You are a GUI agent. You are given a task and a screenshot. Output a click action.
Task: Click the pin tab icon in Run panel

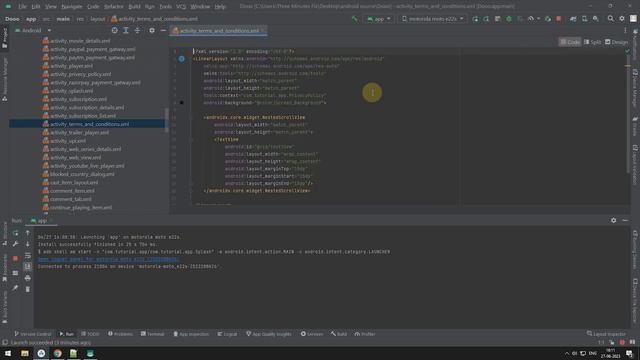tap(16, 288)
